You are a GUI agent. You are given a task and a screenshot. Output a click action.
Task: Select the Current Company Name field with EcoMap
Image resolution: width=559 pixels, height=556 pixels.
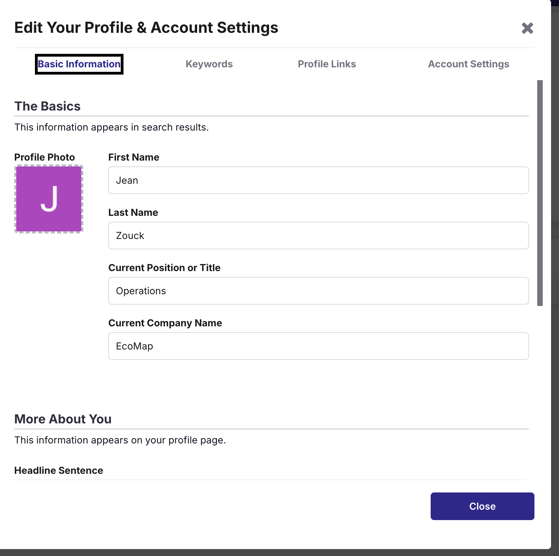318,346
